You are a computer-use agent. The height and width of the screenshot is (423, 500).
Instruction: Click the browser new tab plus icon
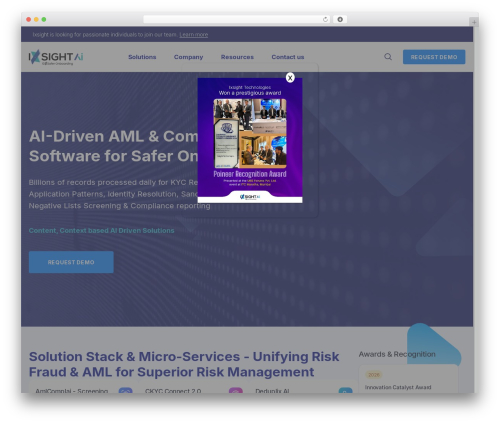(474, 22)
